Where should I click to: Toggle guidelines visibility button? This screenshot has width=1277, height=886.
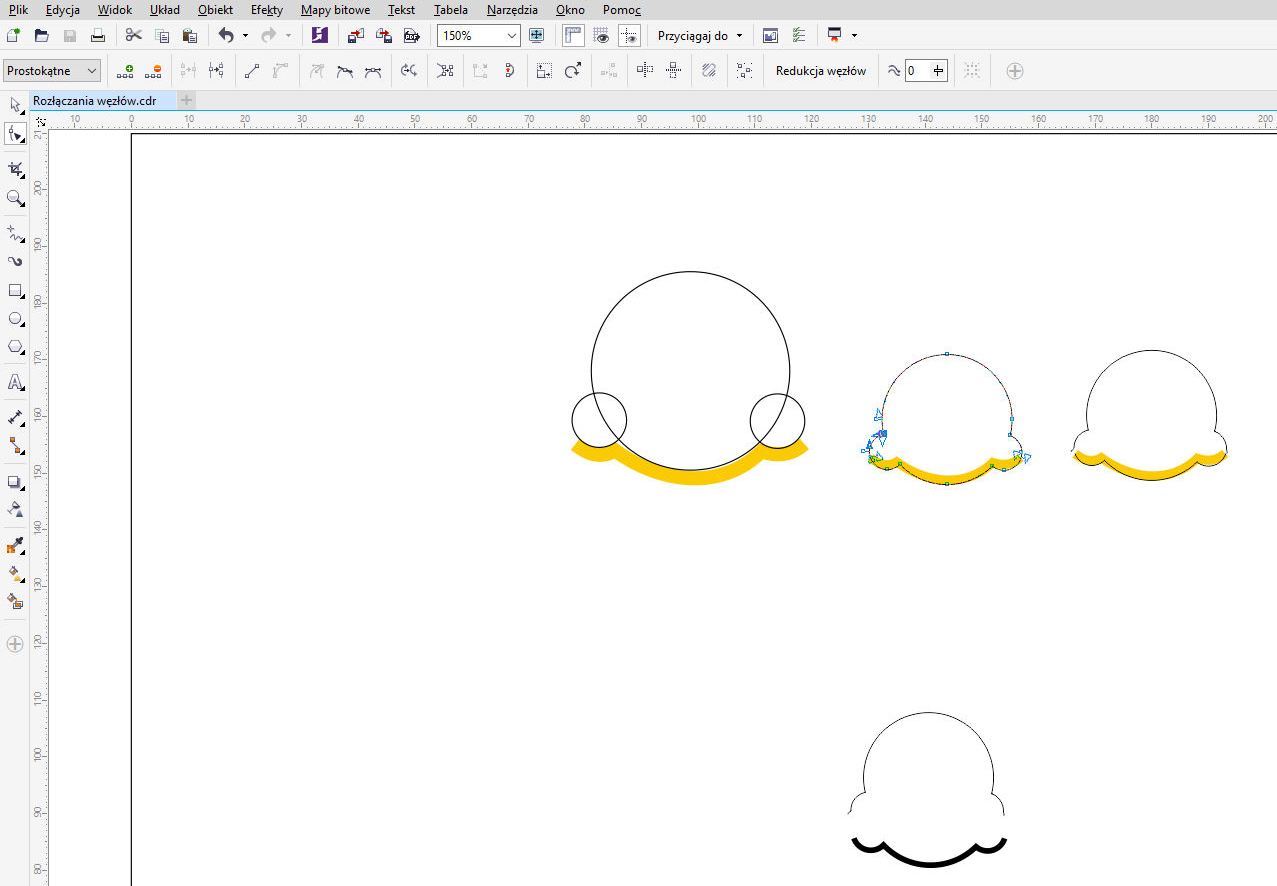tap(629, 35)
